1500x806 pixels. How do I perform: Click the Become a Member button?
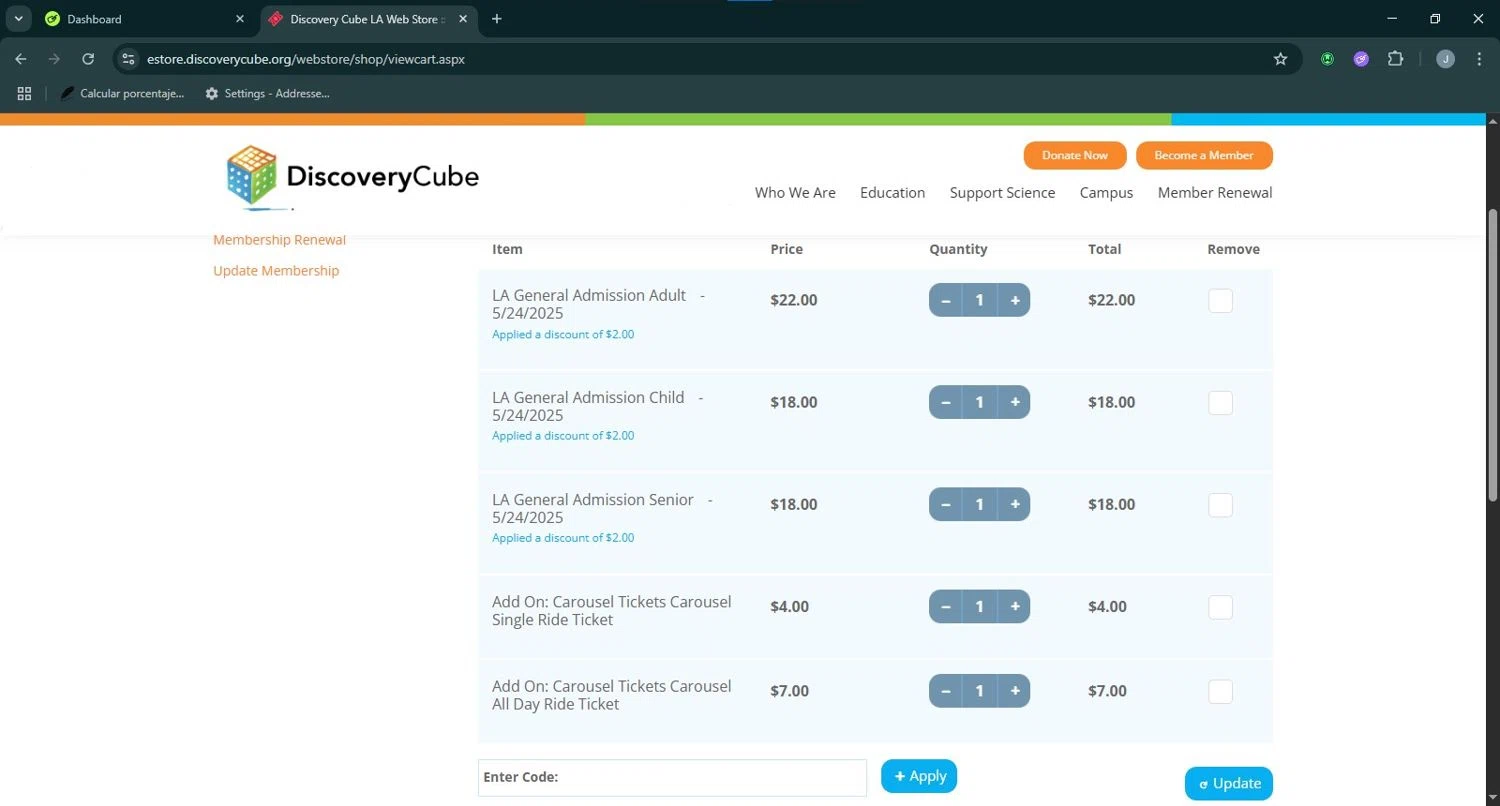point(1204,155)
